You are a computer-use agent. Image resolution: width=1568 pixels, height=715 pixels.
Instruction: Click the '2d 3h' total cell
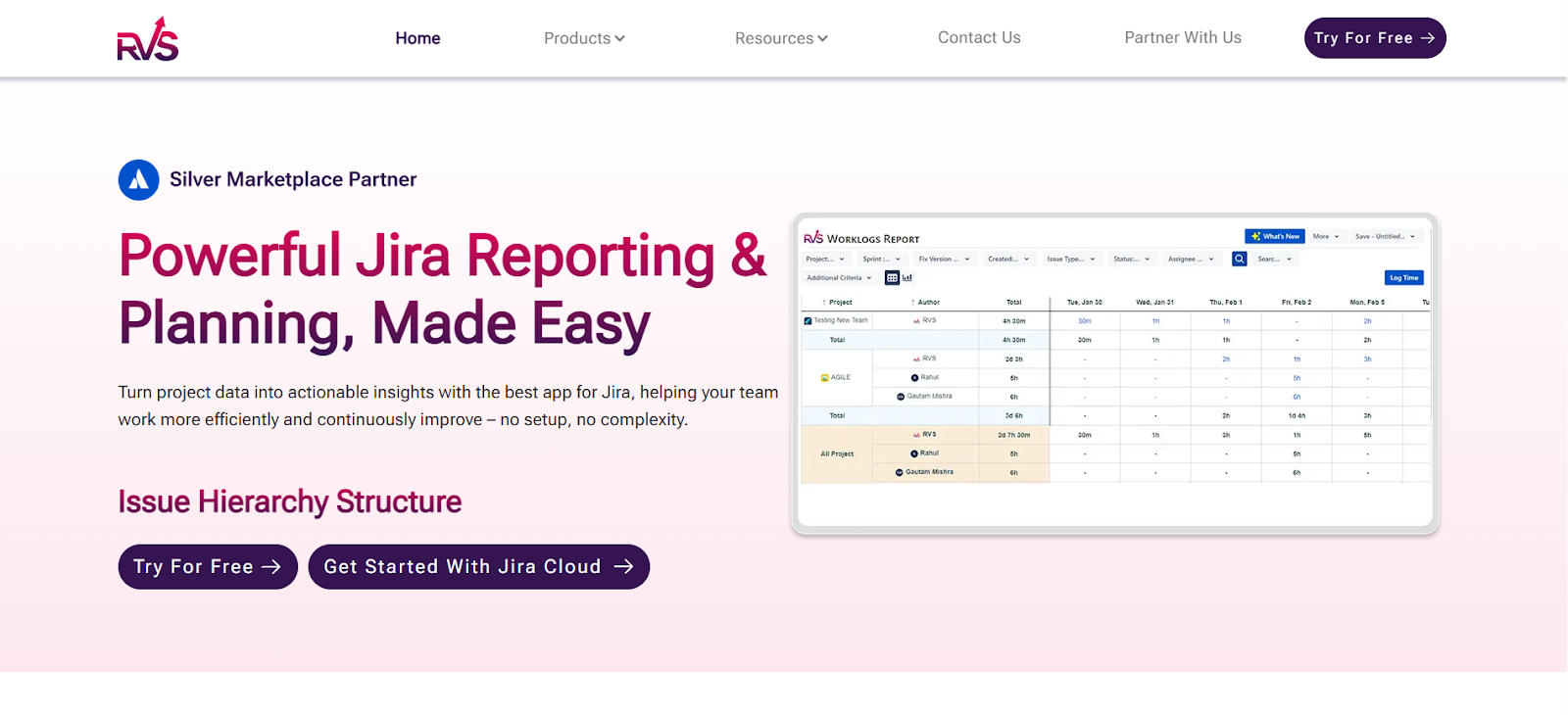[x=1014, y=358]
